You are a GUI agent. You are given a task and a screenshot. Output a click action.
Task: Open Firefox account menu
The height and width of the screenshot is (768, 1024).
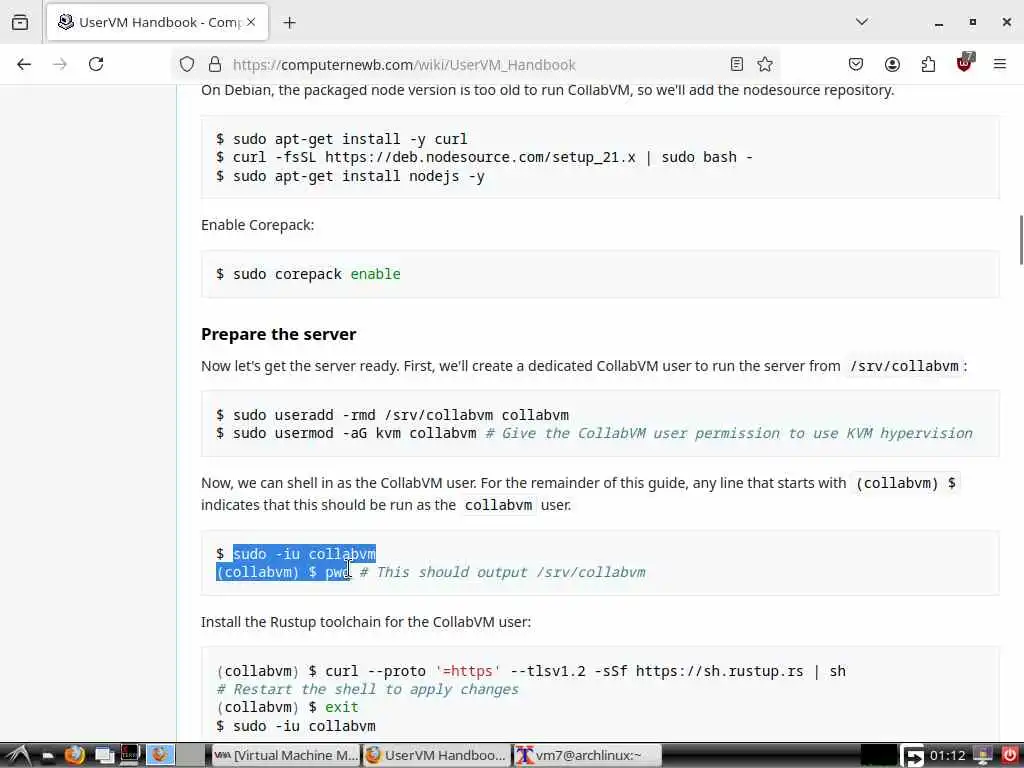(892, 64)
